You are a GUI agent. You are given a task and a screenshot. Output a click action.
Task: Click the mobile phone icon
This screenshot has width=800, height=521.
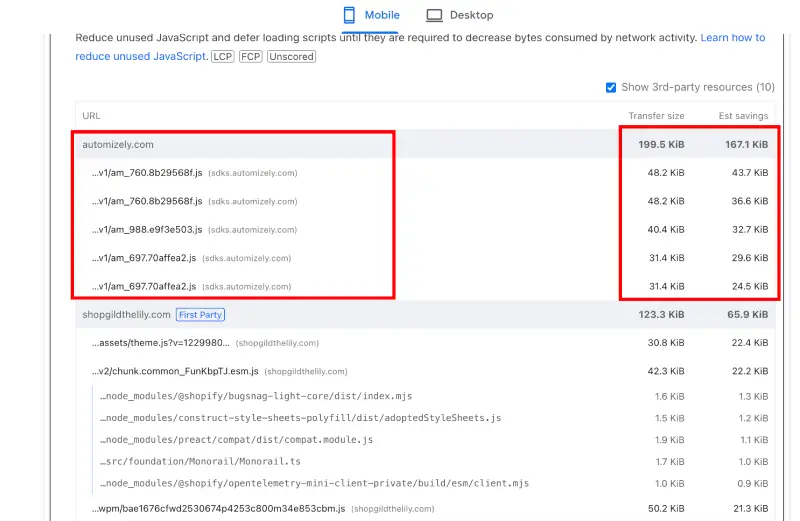click(349, 15)
